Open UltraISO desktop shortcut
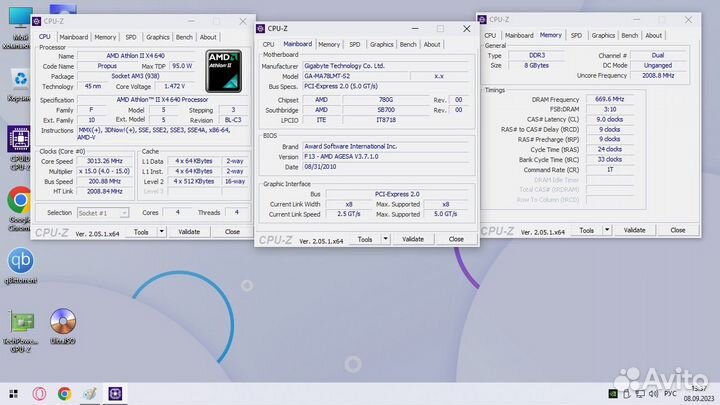The image size is (720, 405). 62,321
